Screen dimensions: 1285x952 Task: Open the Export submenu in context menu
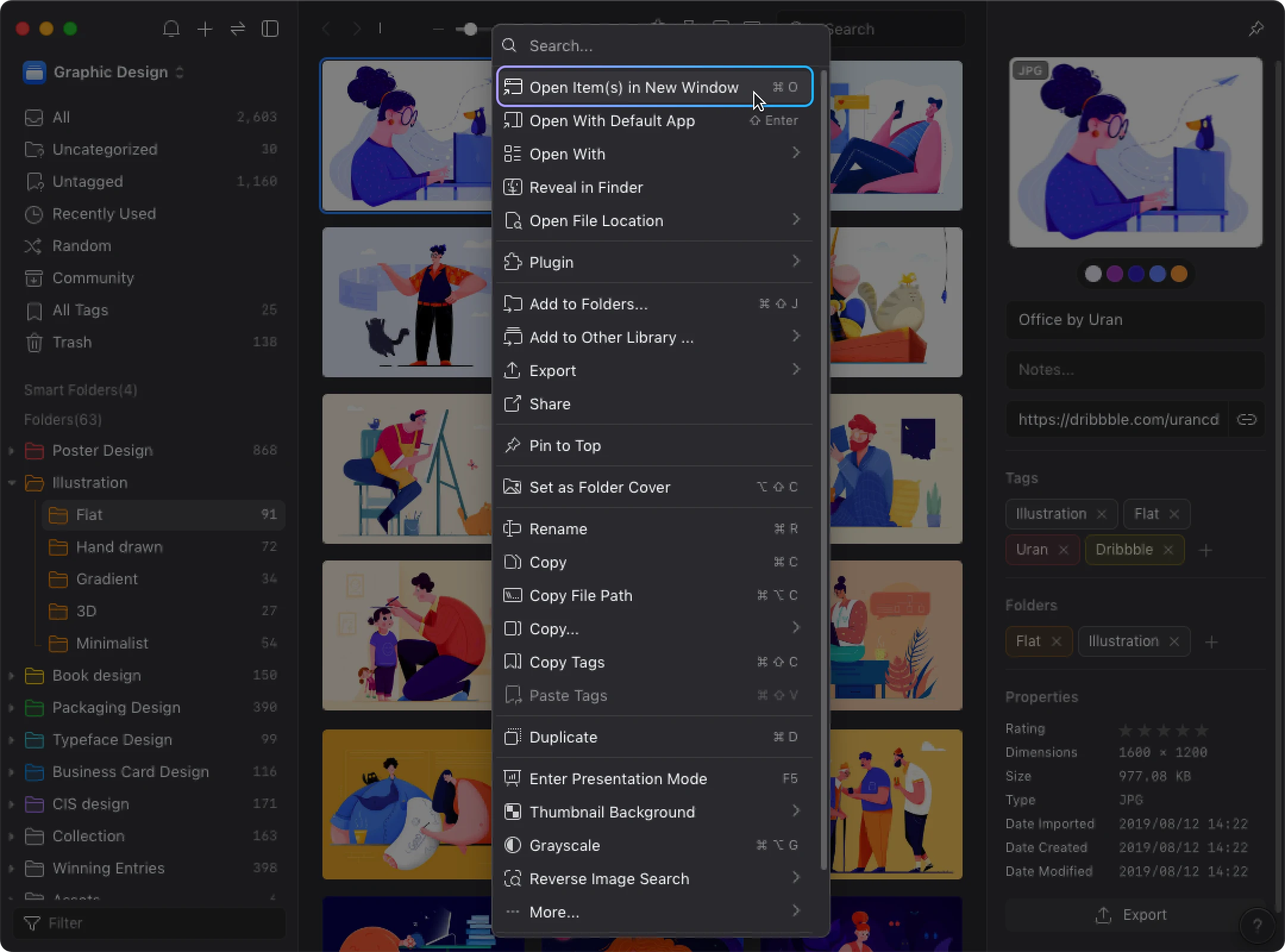tap(655, 370)
